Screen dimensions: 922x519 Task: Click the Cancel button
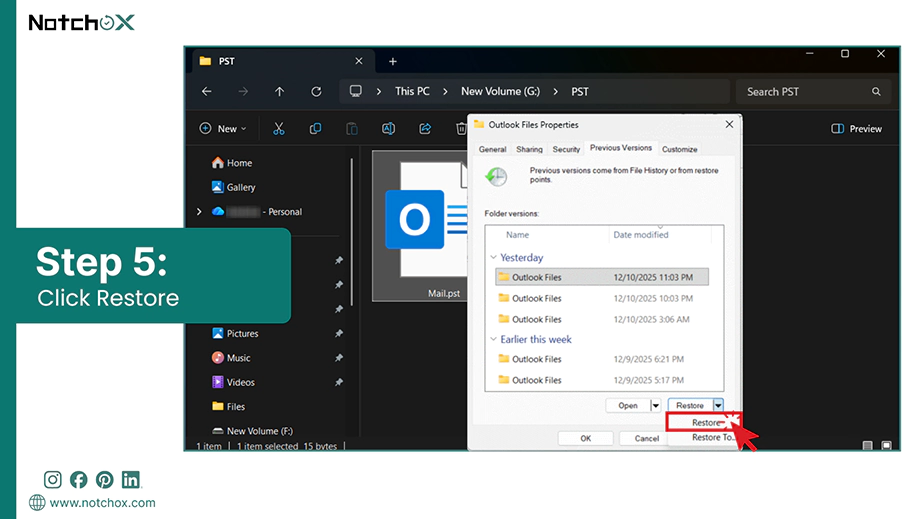coord(646,438)
